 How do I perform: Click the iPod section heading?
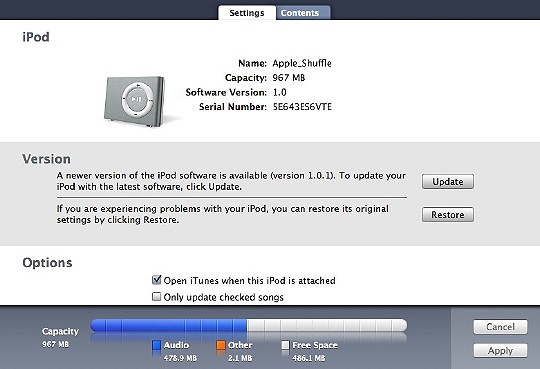[x=36, y=37]
